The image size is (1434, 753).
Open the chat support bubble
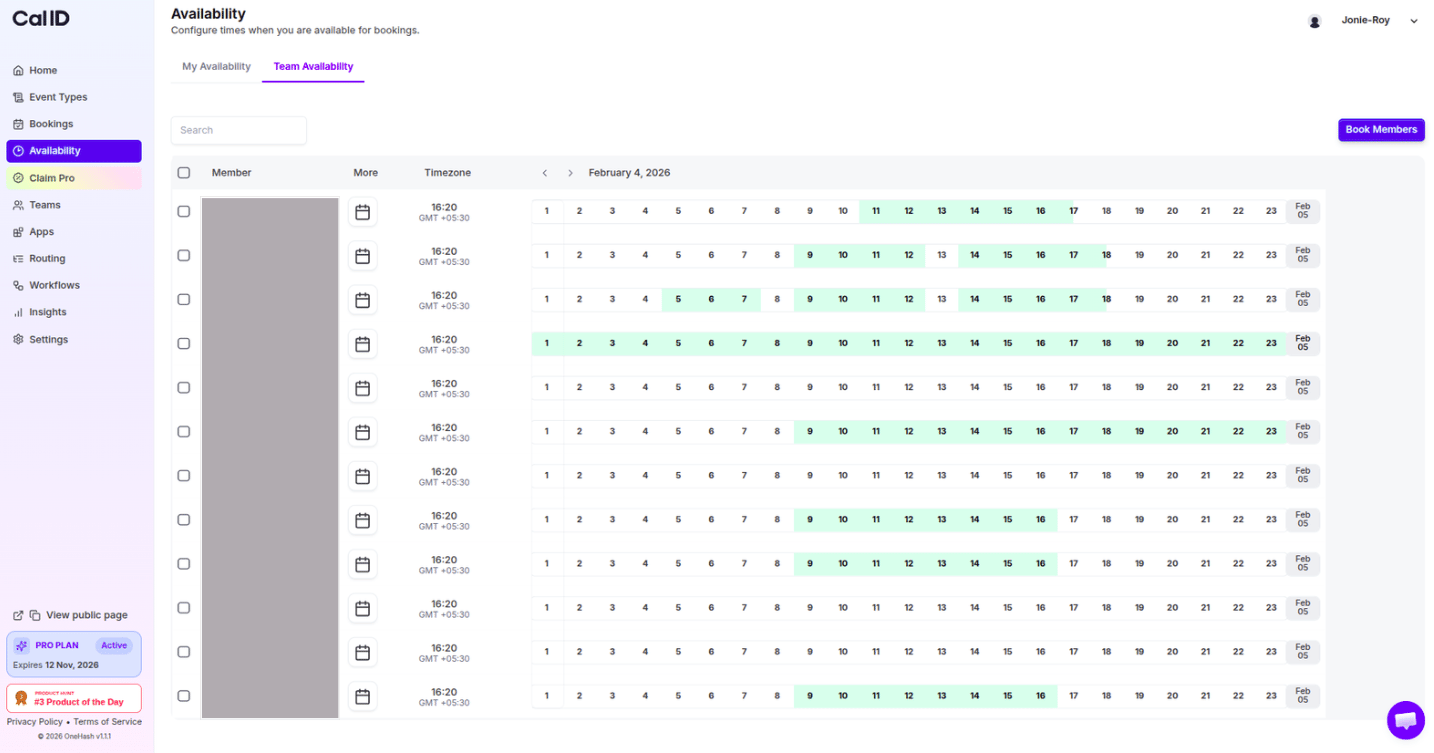coord(1405,720)
